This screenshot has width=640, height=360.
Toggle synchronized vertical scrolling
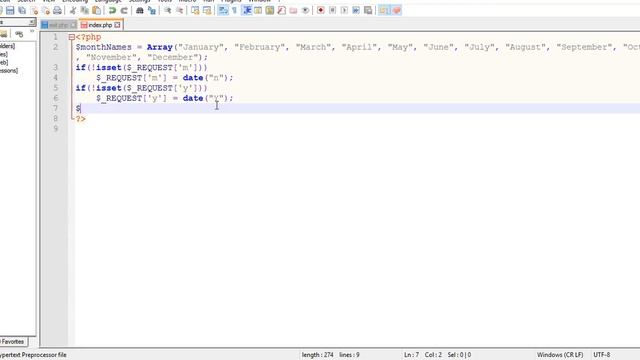195,11
